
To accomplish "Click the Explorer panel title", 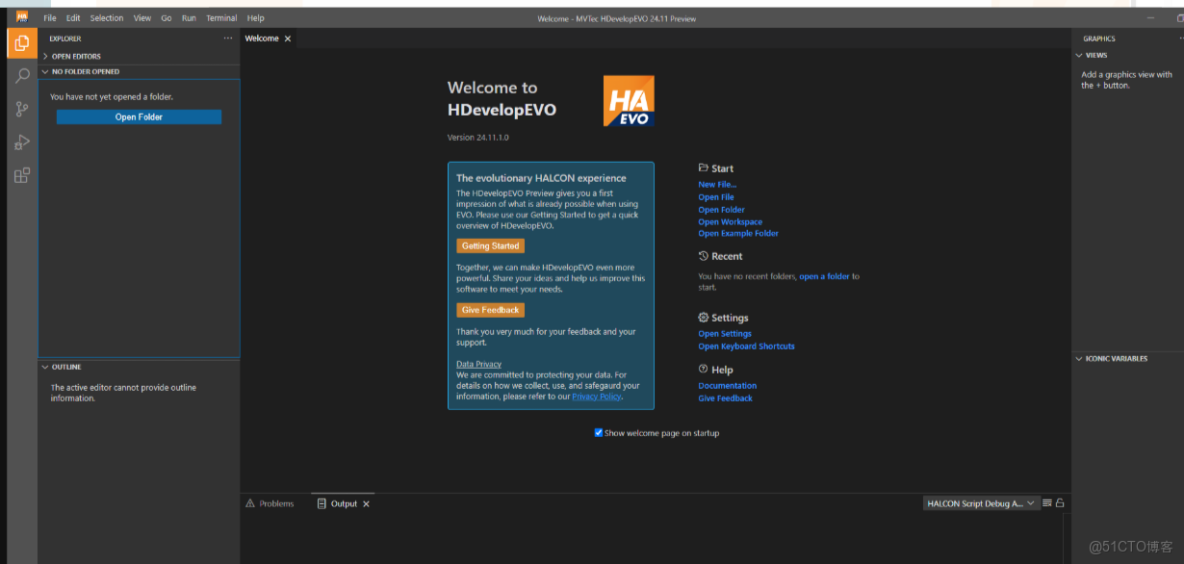I will [x=65, y=39].
